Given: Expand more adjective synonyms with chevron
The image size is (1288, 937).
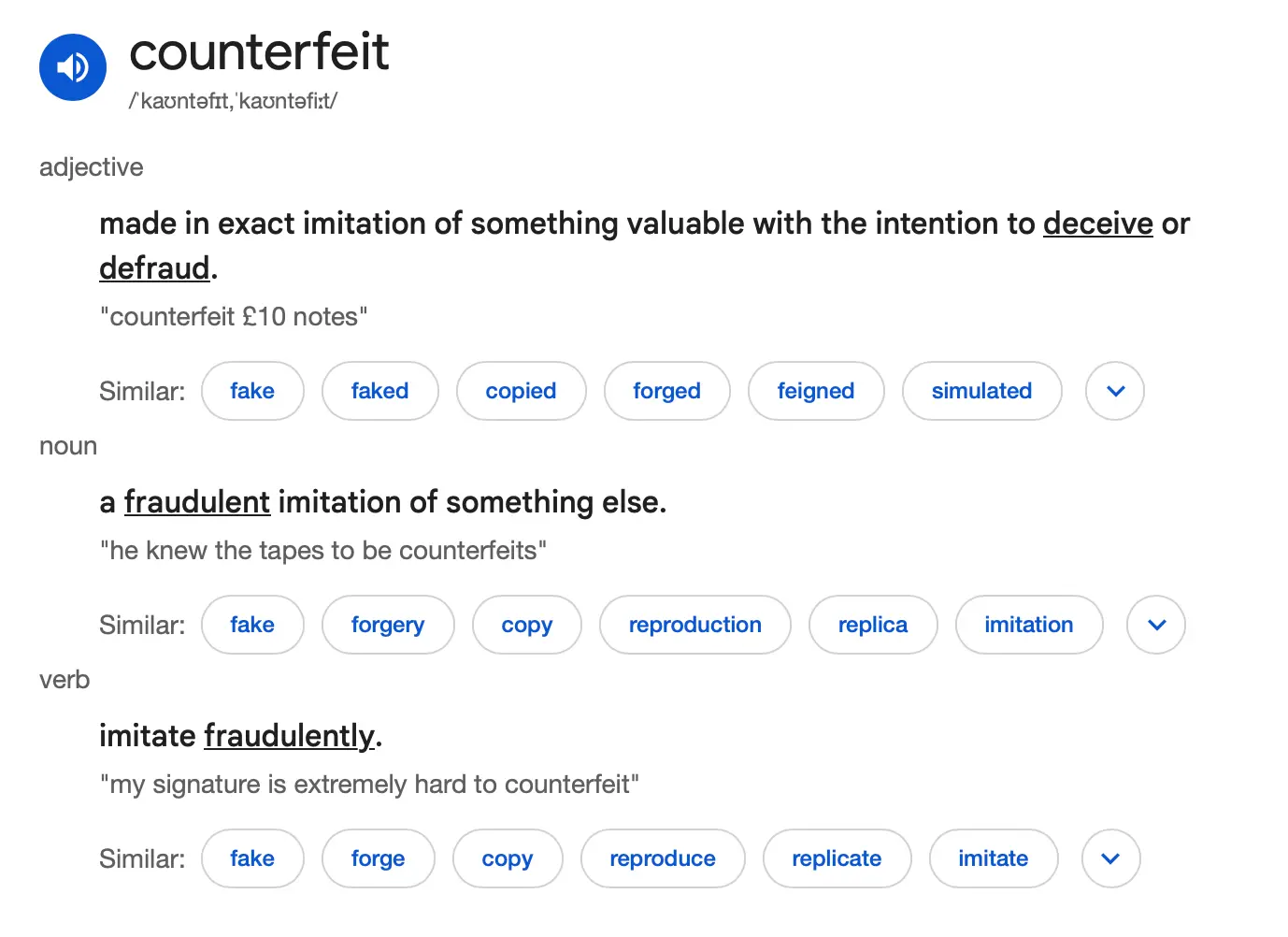Looking at the screenshot, I should click(x=1114, y=391).
